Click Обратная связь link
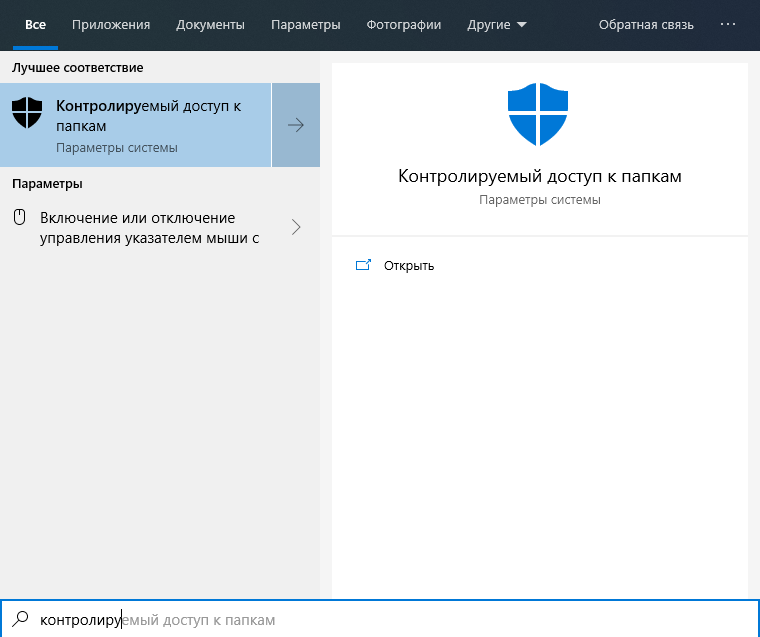The height and width of the screenshot is (637, 760). pos(646,25)
